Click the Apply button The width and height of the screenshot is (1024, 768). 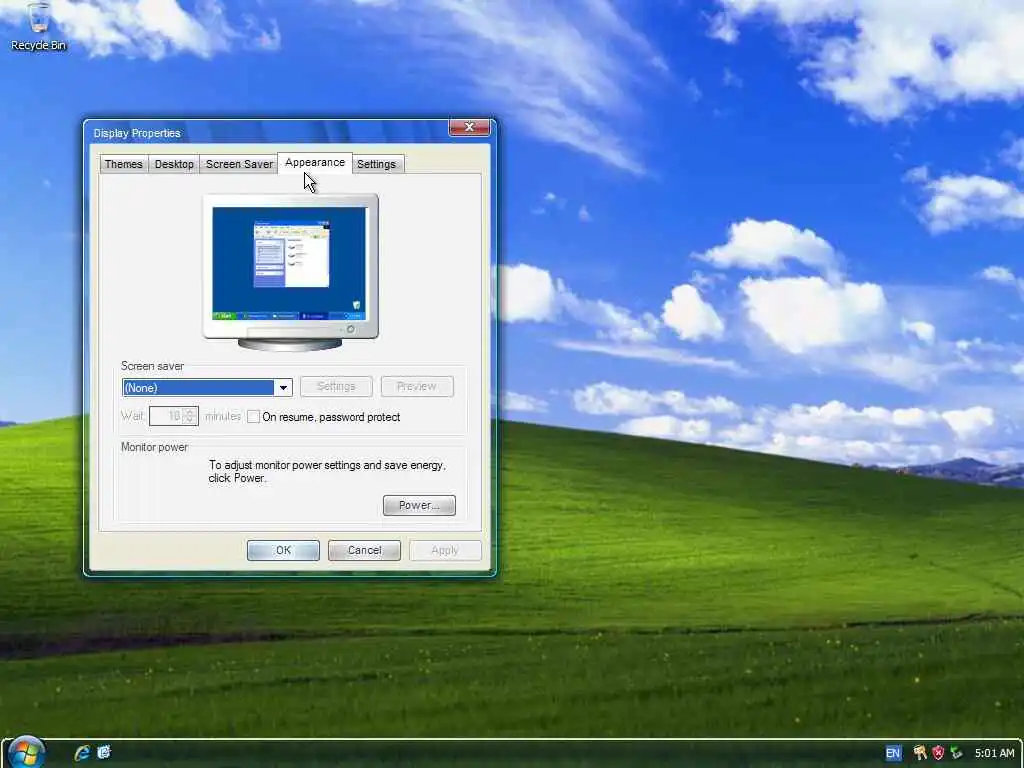[445, 551]
